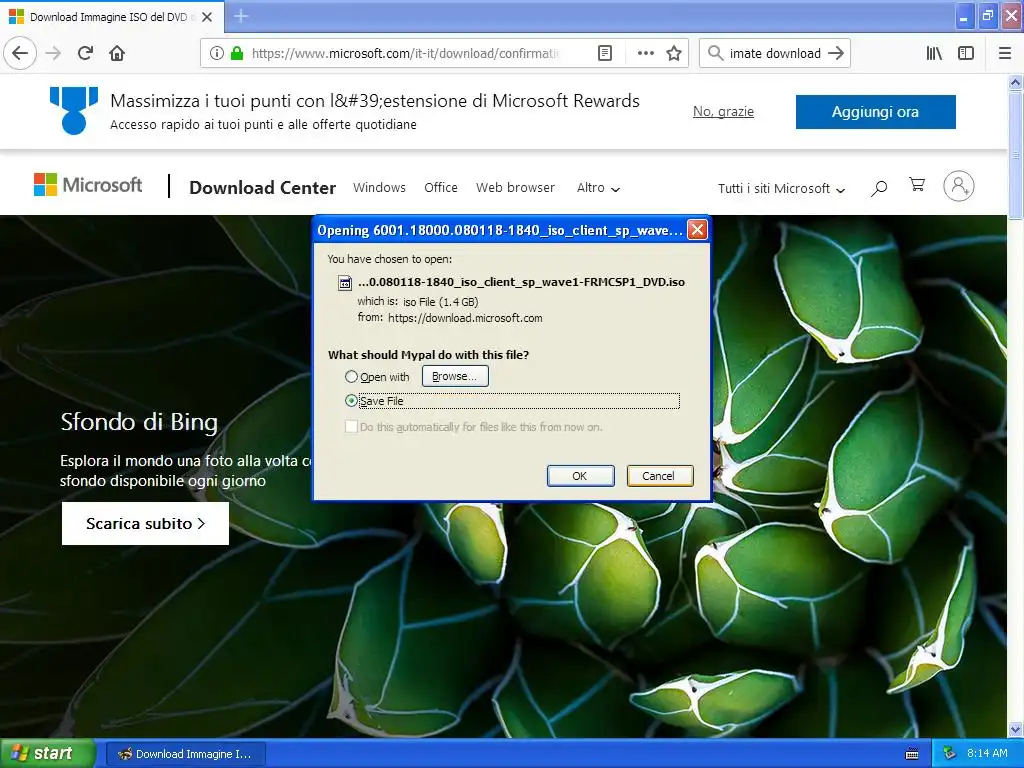1024x768 pixels.
Task: Close the Download Immagine ISO tab
Action: [x=207, y=17]
